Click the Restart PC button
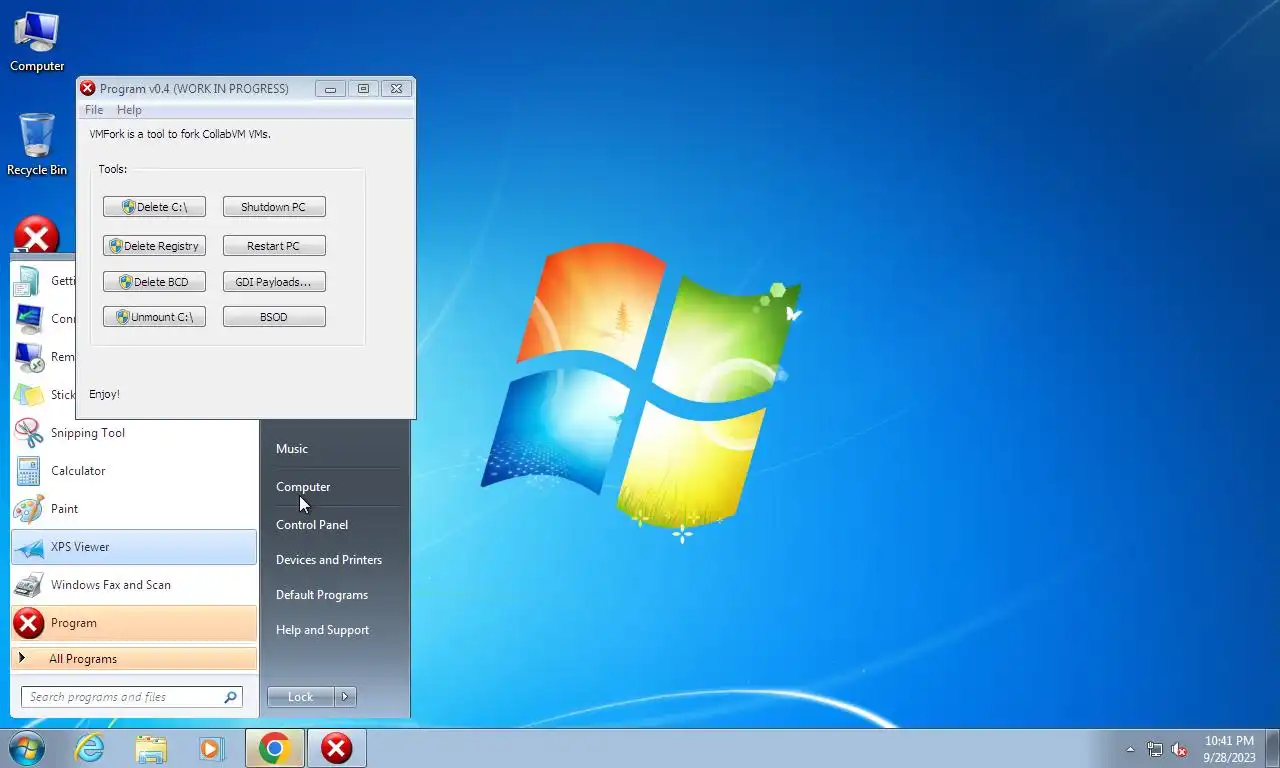This screenshot has width=1280, height=768. click(274, 246)
